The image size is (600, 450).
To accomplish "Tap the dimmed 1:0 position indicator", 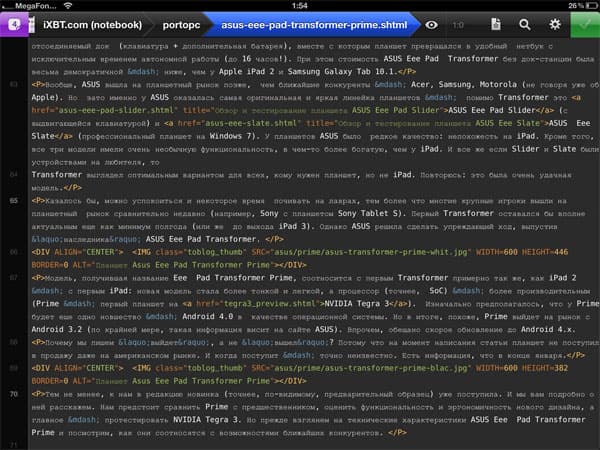I will coord(458,25).
